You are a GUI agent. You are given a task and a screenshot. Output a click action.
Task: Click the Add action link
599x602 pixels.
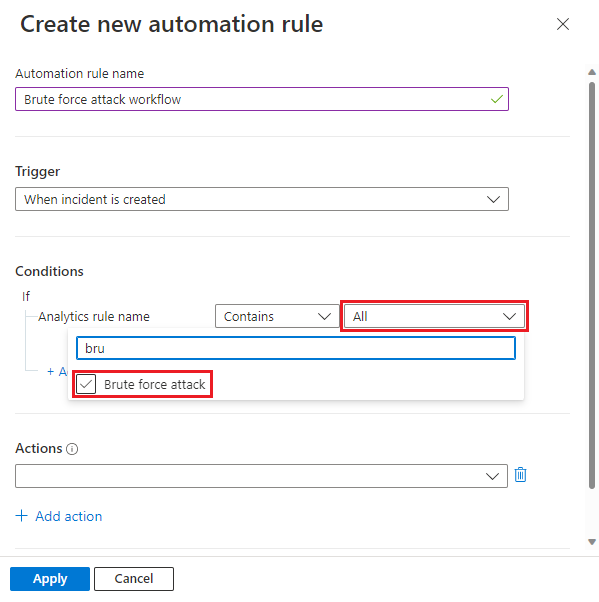click(x=59, y=516)
